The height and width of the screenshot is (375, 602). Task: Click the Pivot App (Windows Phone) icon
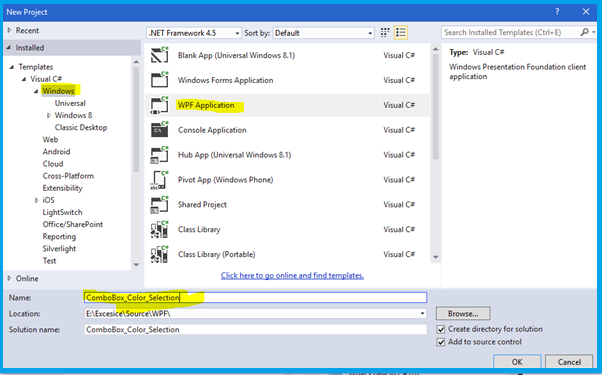click(159, 180)
